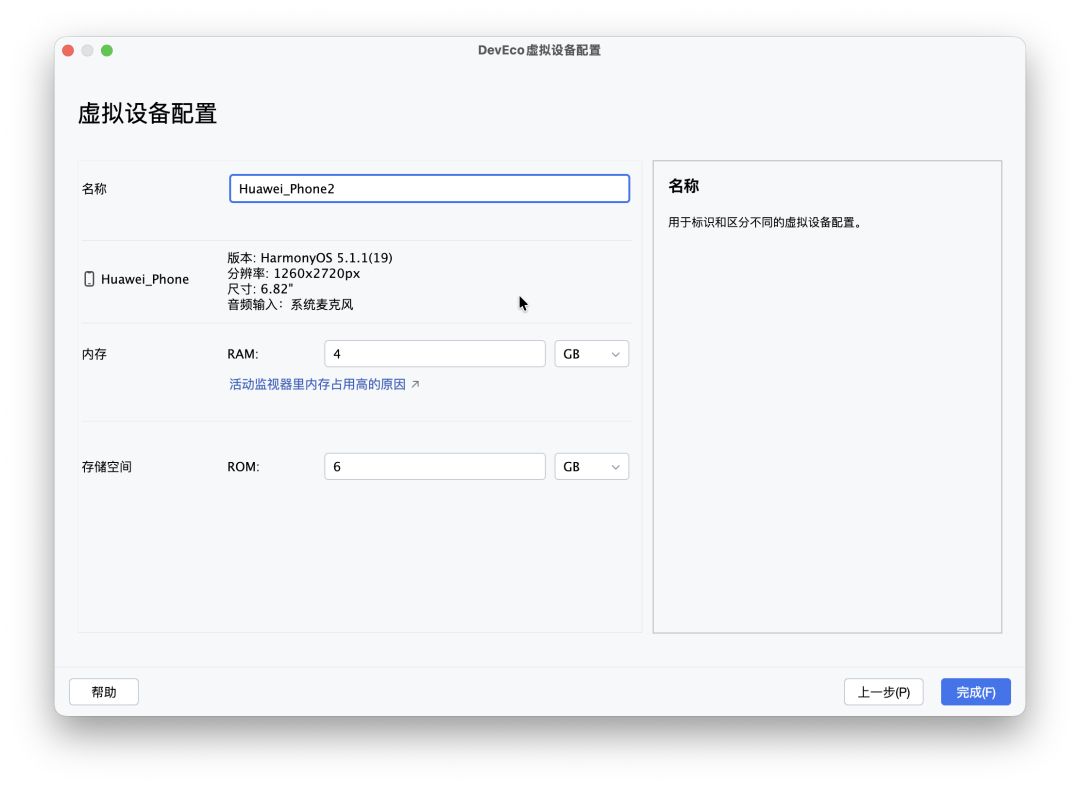Click the 帮助 help button
The height and width of the screenshot is (788, 1080).
point(104,692)
